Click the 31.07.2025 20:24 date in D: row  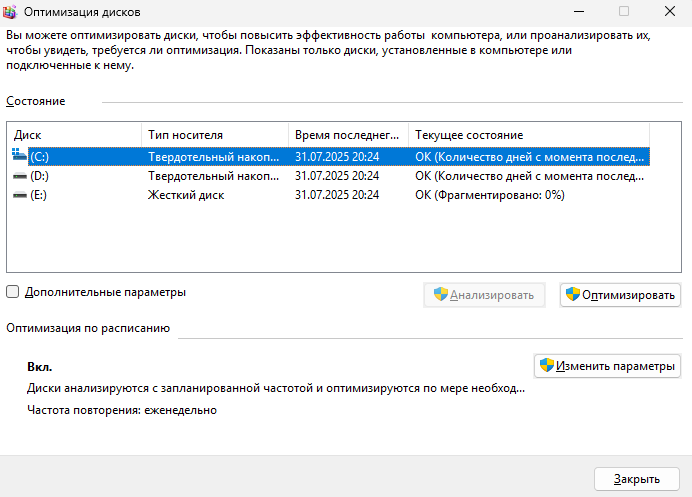click(337, 176)
